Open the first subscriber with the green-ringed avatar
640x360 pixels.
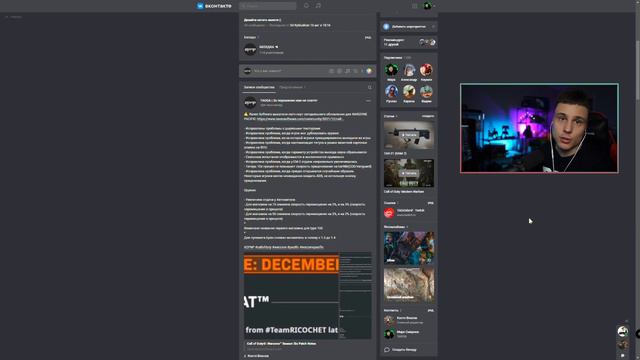[391, 70]
